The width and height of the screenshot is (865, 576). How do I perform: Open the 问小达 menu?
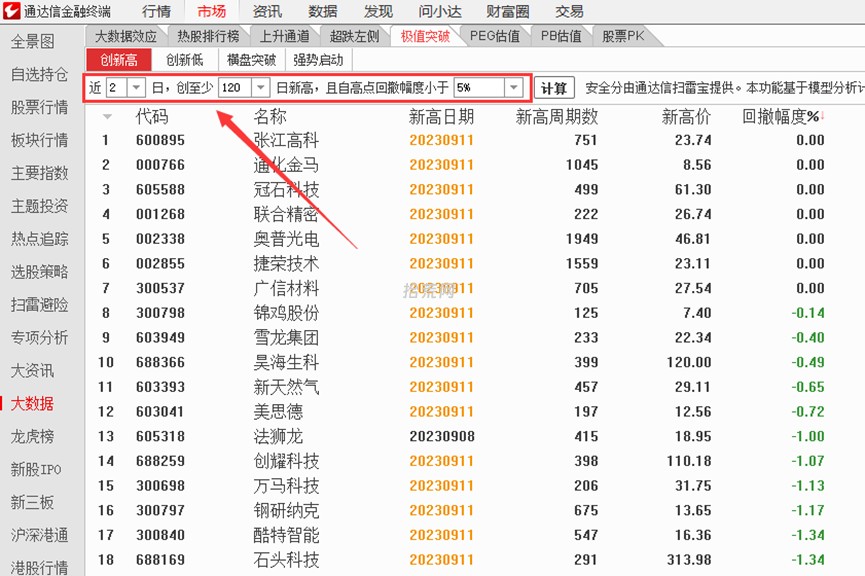coord(440,12)
